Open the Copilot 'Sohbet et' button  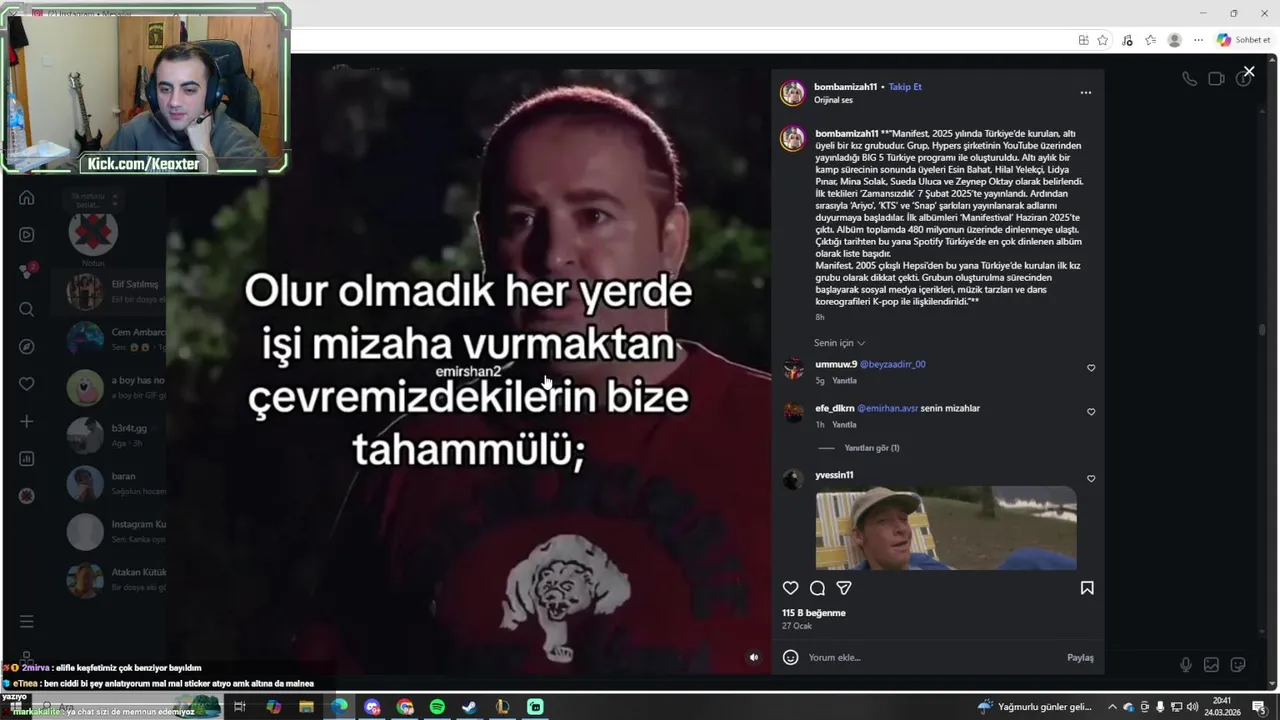(x=1243, y=40)
